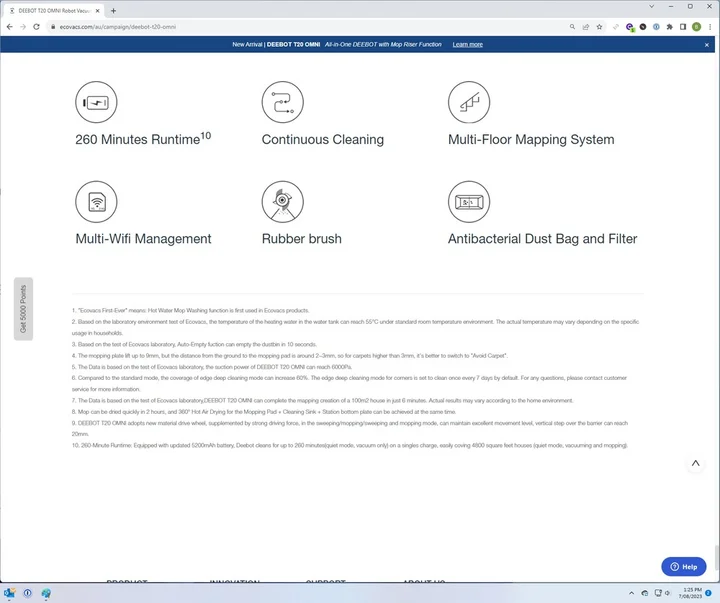The width and height of the screenshot is (720, 603).
Task: Follow the Learn more link in banner
Action: pos(467,44)
